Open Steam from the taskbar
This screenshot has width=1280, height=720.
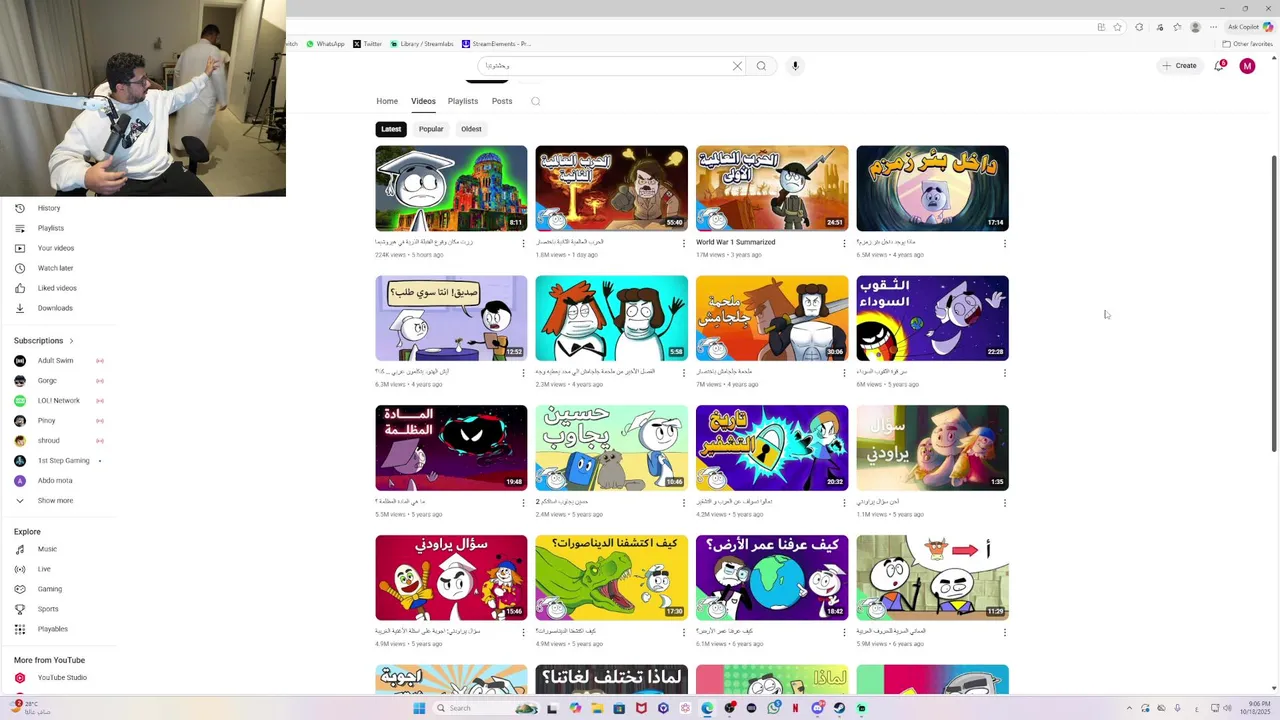pos(839,708)
